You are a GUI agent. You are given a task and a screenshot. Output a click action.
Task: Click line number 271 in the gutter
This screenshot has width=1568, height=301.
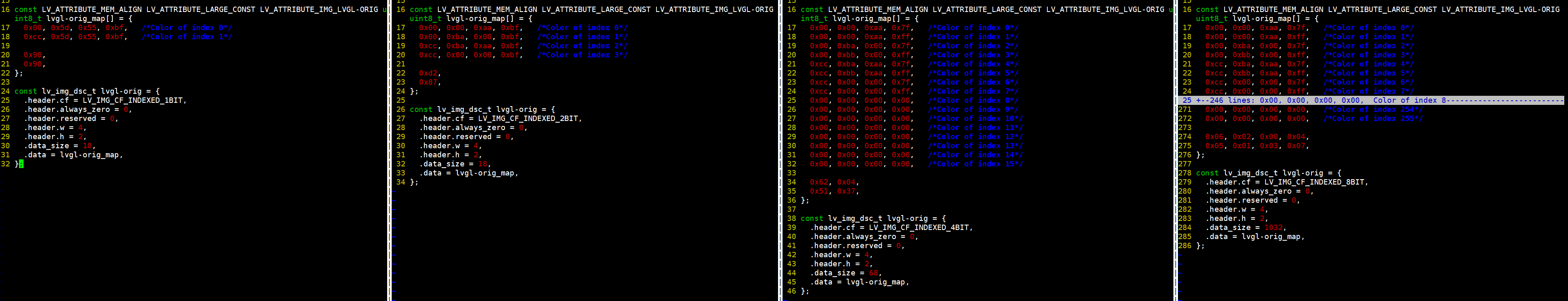click(1185, 109)
